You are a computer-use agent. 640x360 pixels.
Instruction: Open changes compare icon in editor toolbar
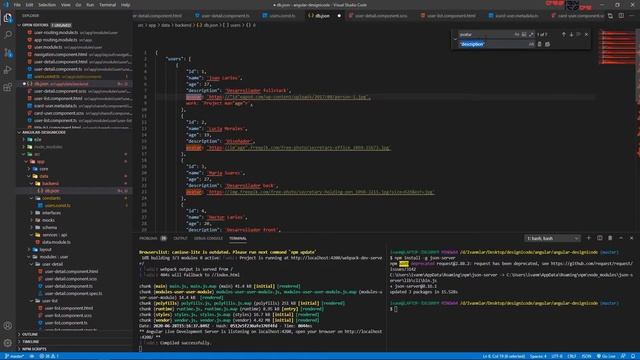coord(610,16)
